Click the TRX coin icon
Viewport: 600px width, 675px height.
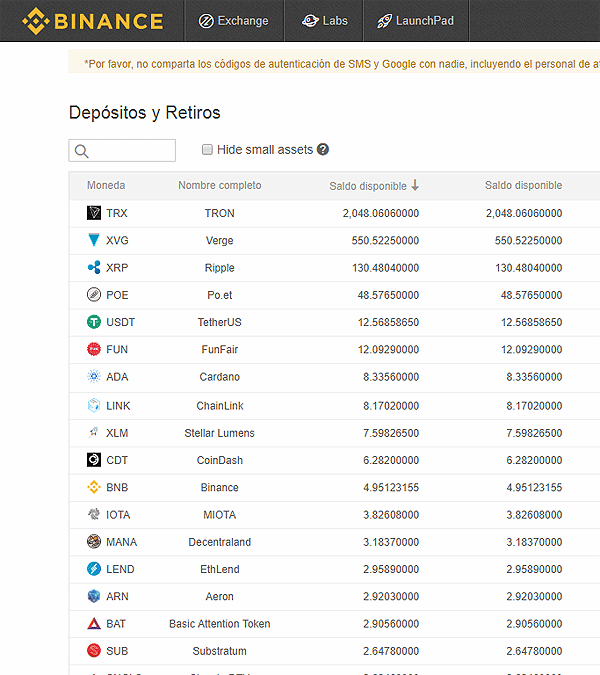94,213
